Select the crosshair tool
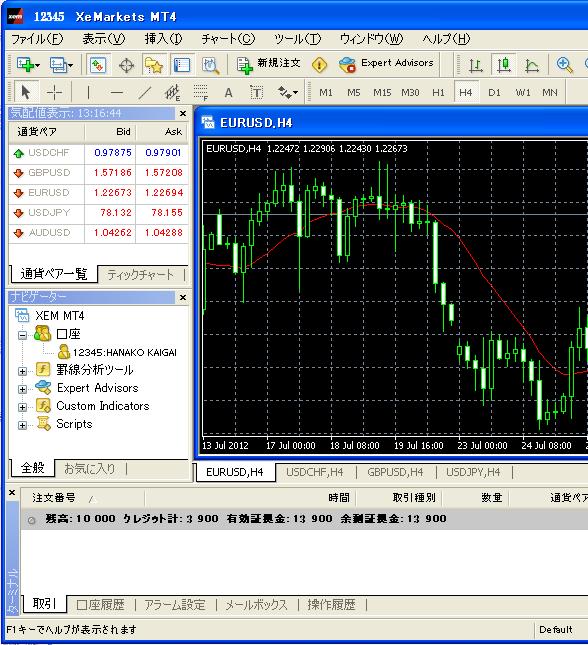This screenshot has height=645, width=588. click(54, 93)
